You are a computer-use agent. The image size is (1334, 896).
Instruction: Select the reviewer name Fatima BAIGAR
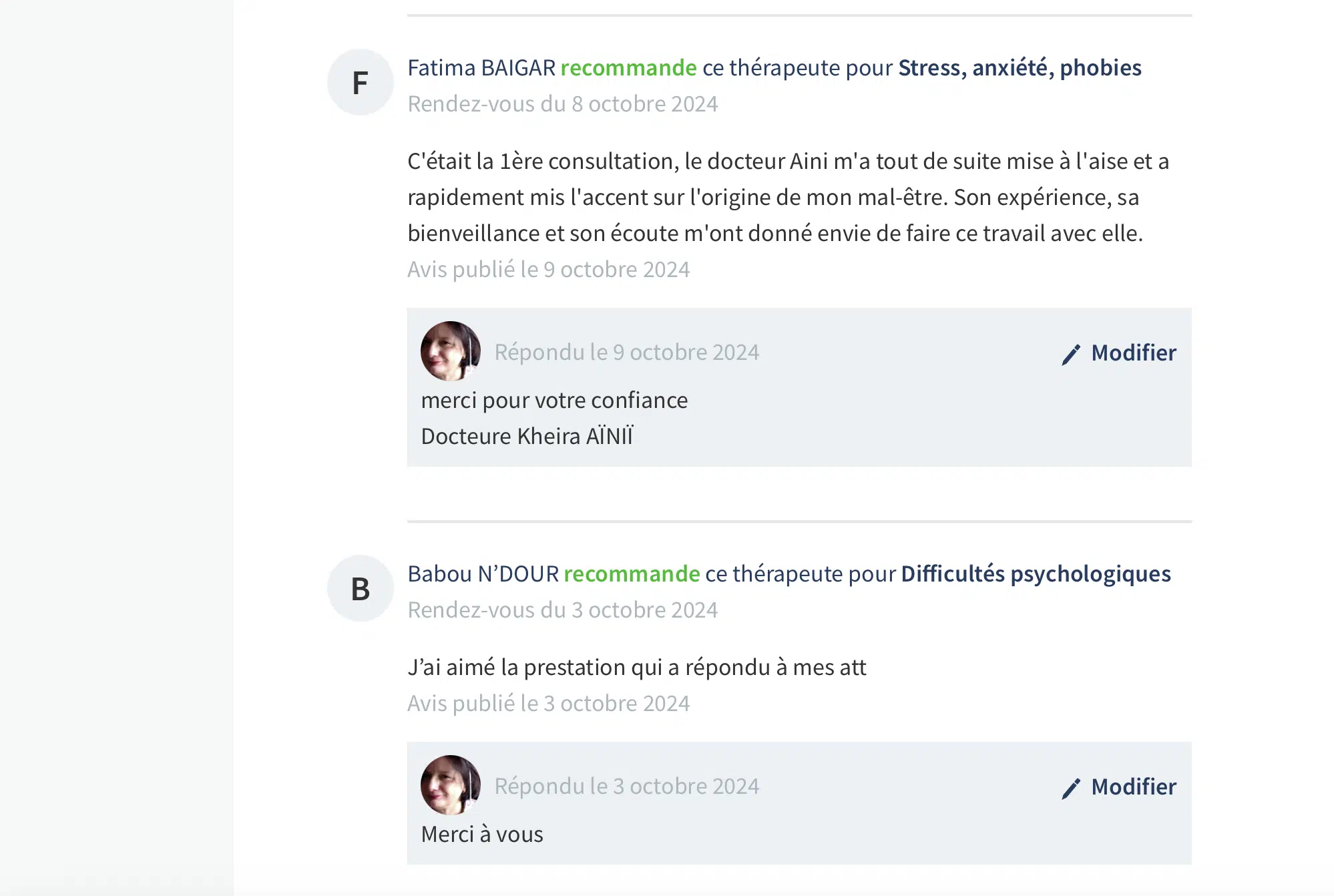[x=481, y=68]
